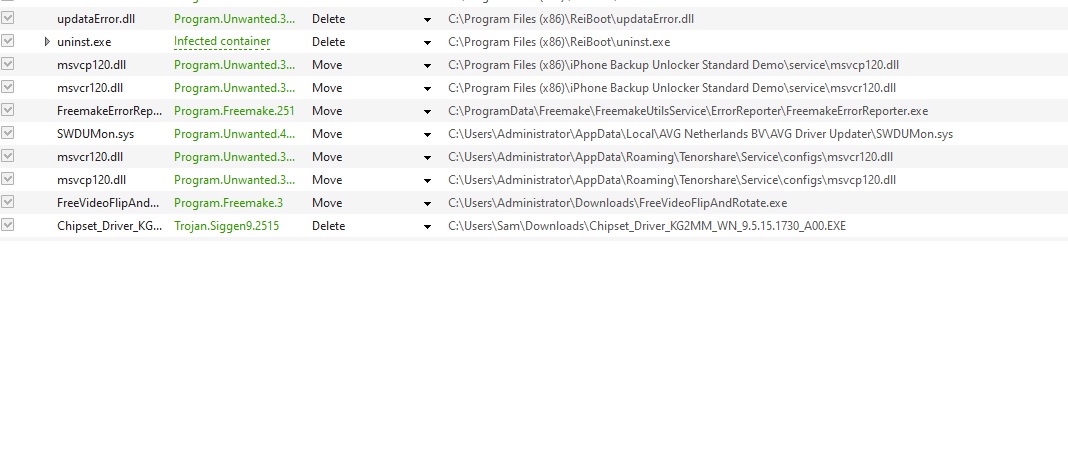
Task: Click the Program.Freemake.3 threat link
Action: 228,203
